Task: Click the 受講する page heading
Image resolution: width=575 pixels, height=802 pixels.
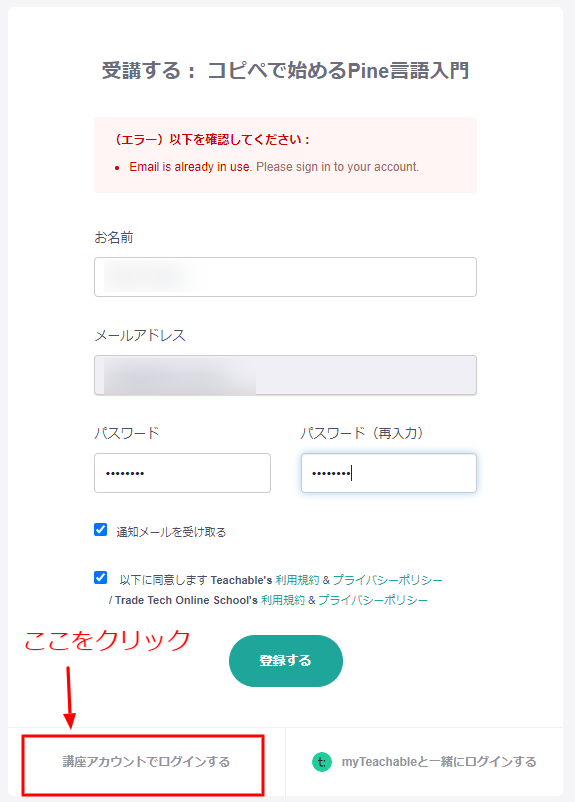Action: (x=285, y=71)
